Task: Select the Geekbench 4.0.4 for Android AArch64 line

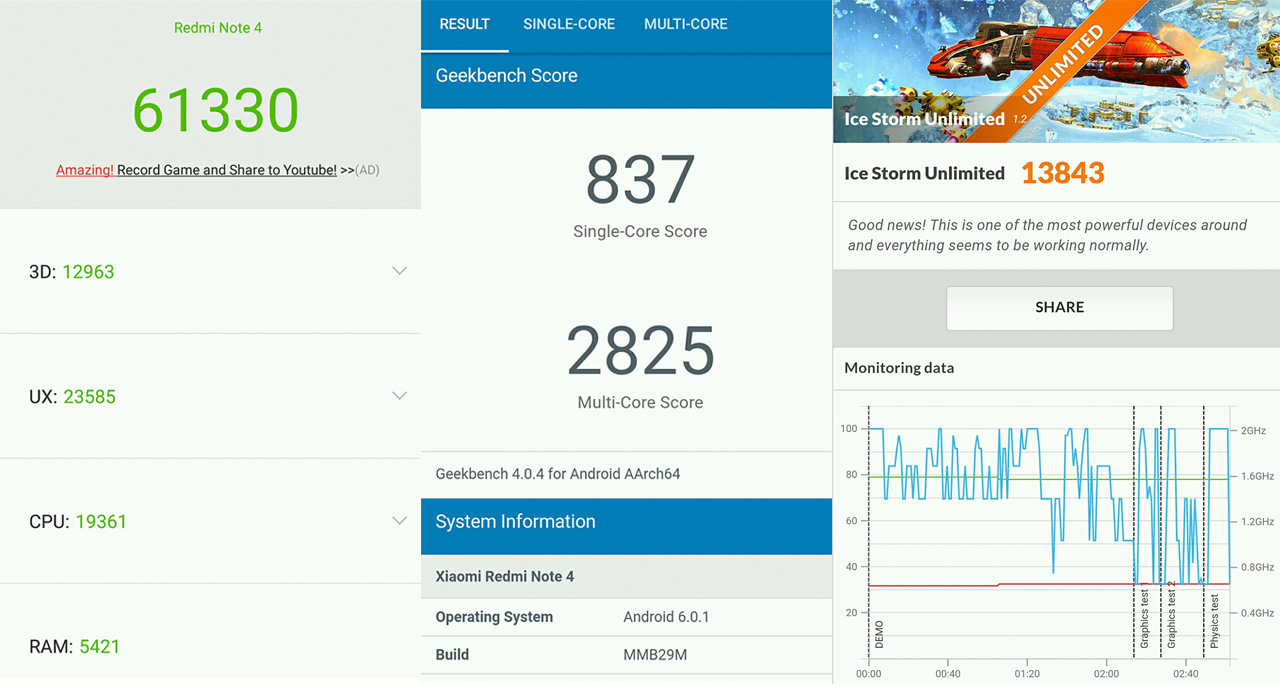Action: (x=558, y=474)
